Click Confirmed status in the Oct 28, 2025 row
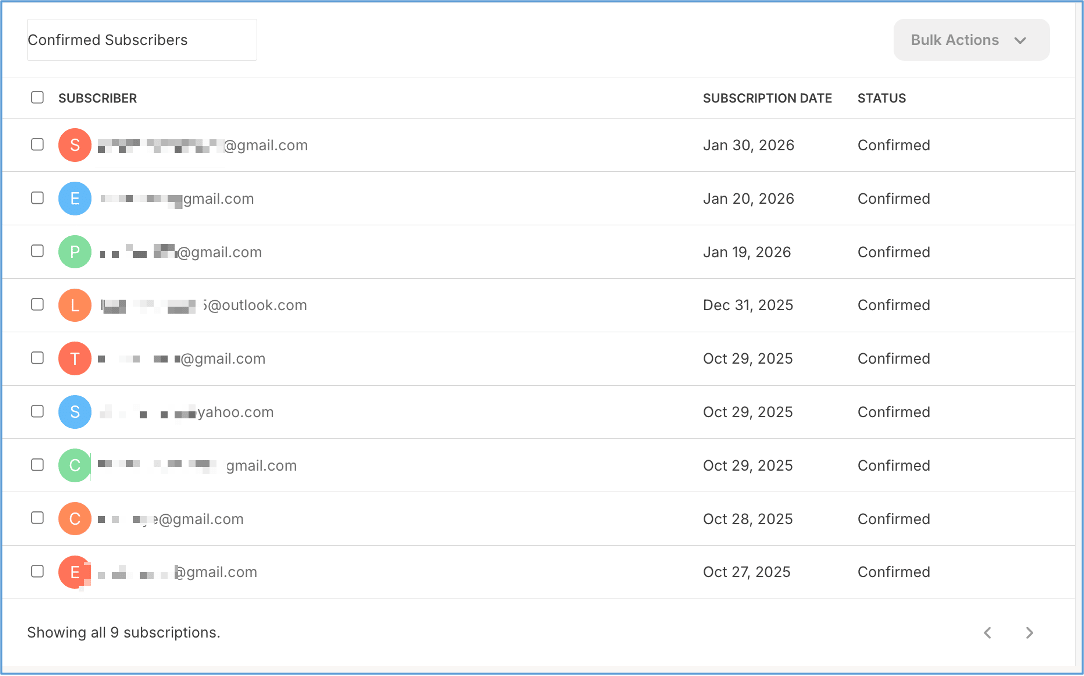This screenshot has width=1084, height=676. pos(893,519)
